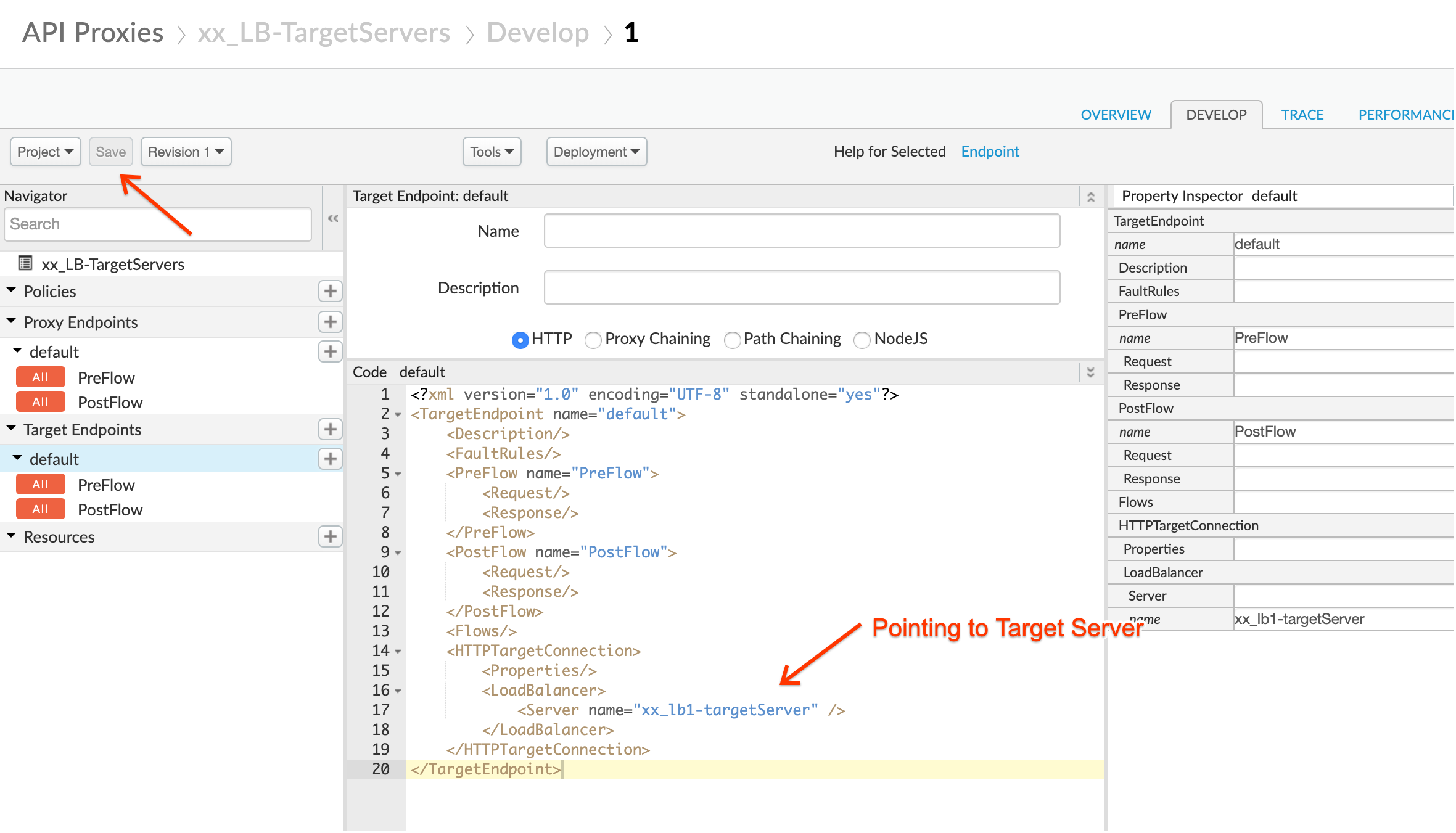The width and height of the screenshot is (1456, 833).
Task: Select PreFlow under Proxy Endpoints default
Action: point(106,377)
